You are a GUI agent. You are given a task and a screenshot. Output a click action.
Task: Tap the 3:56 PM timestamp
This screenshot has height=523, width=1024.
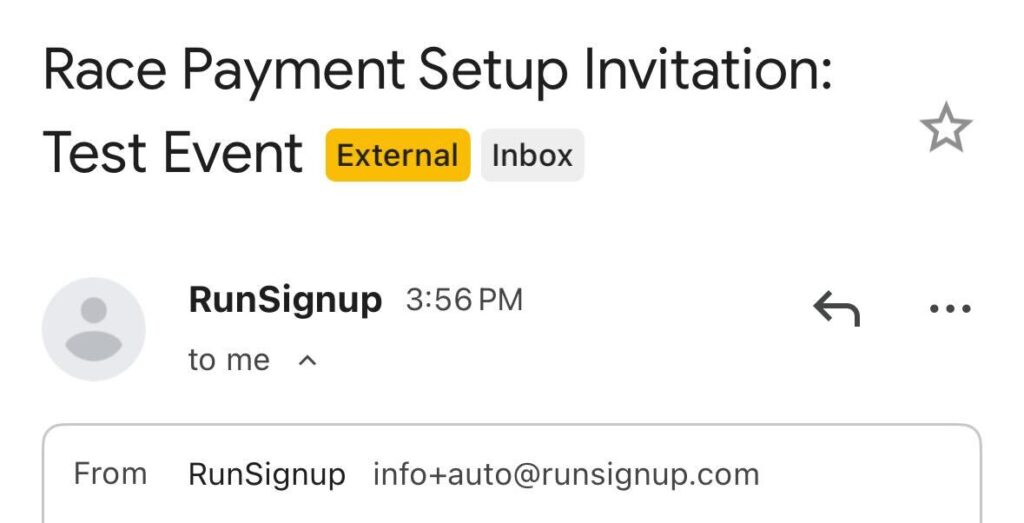[464, 300]
